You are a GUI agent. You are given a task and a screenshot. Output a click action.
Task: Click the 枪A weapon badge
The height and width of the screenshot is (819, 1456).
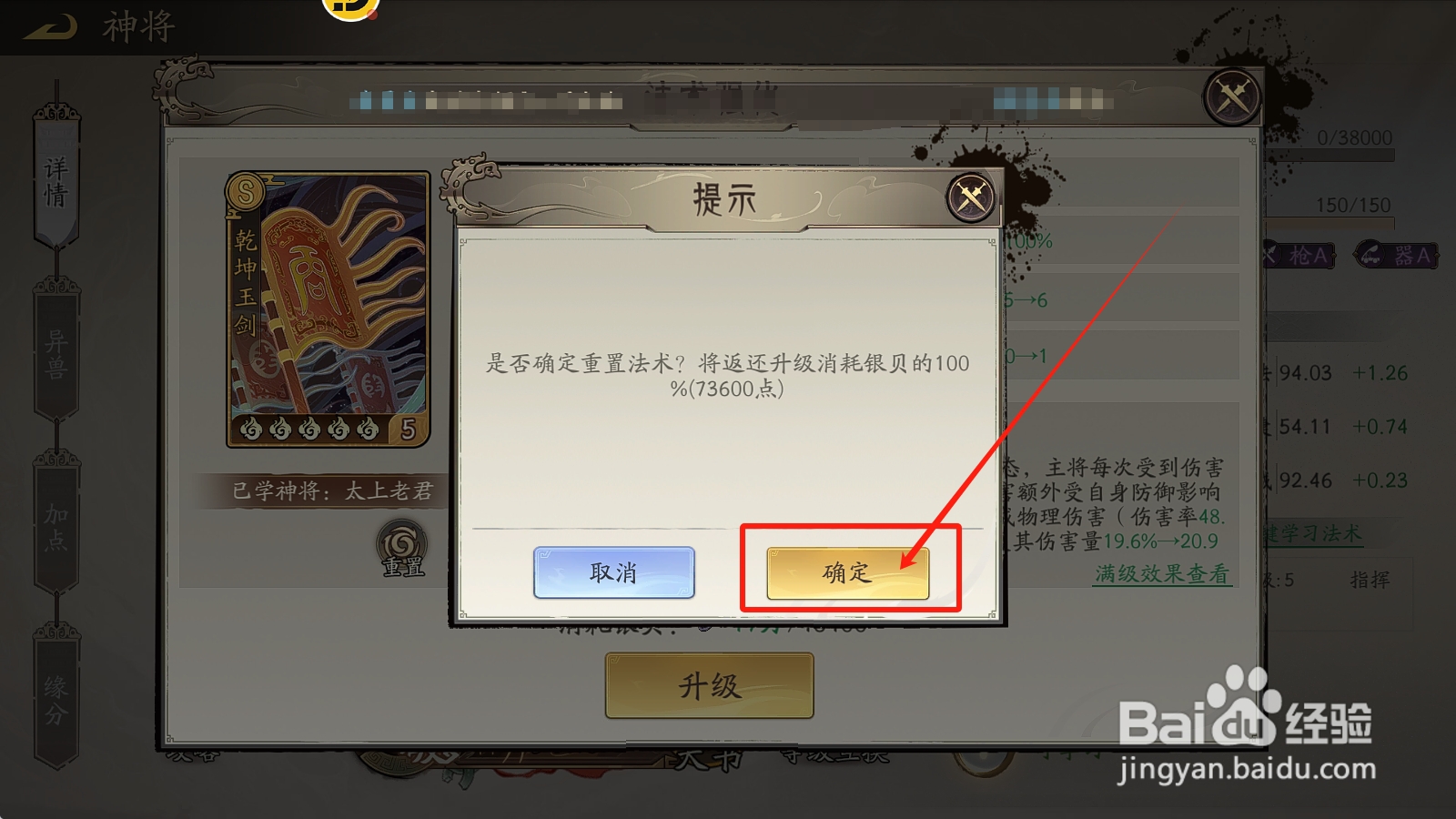1299,256
